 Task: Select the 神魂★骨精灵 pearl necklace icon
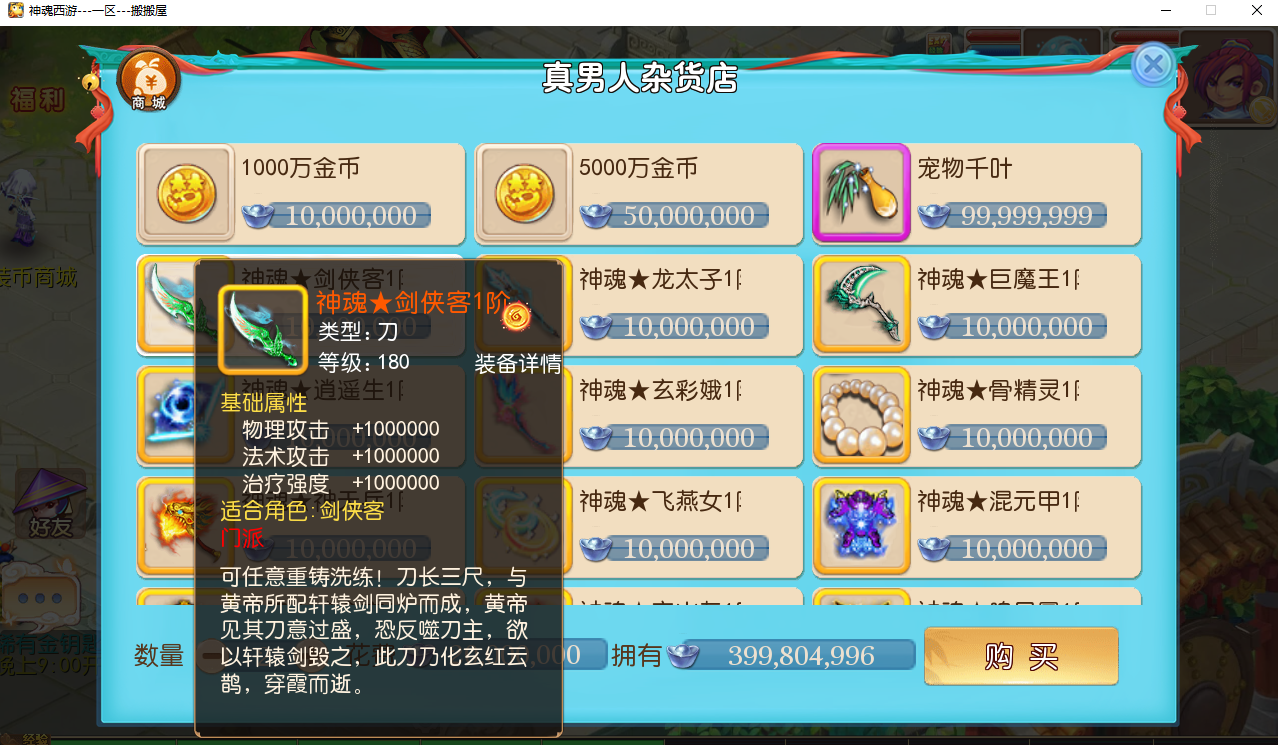(x=861, y=416)
